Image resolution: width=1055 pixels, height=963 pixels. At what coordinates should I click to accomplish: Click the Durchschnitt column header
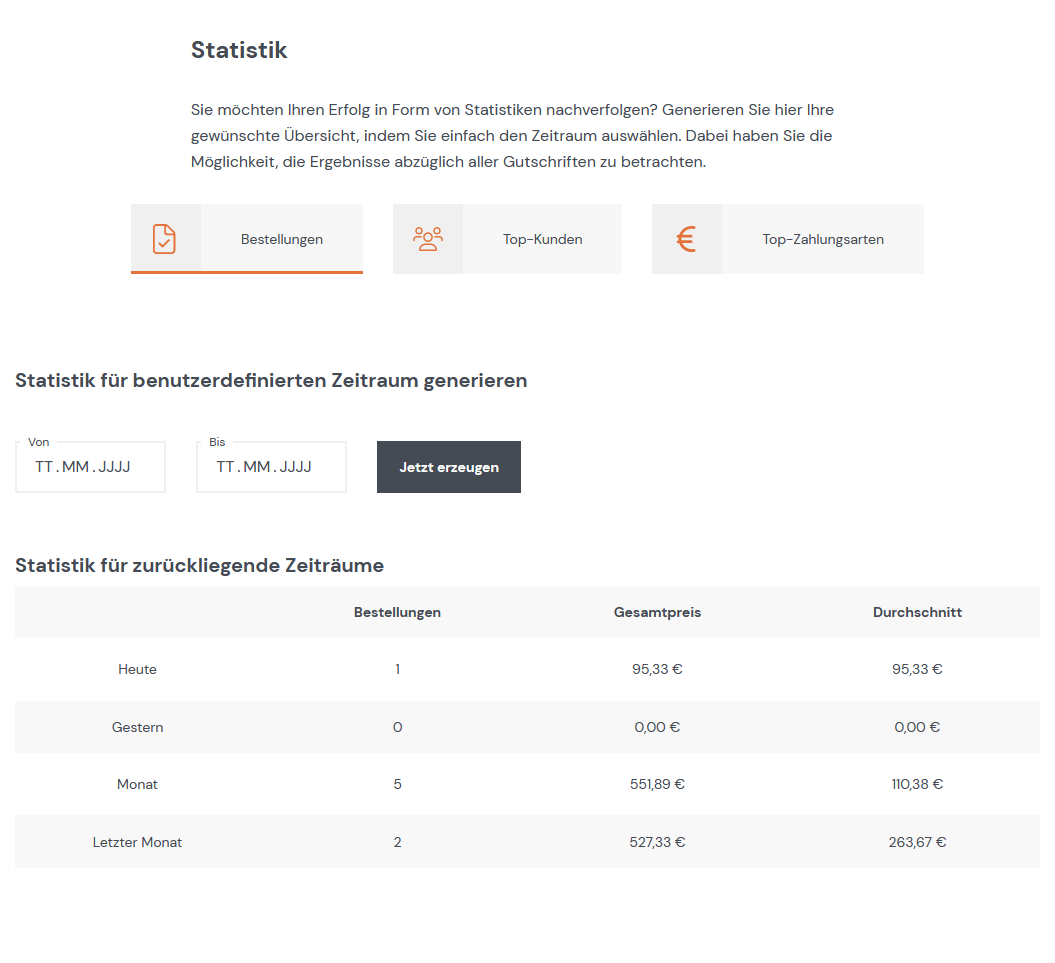tap(918, 612)
